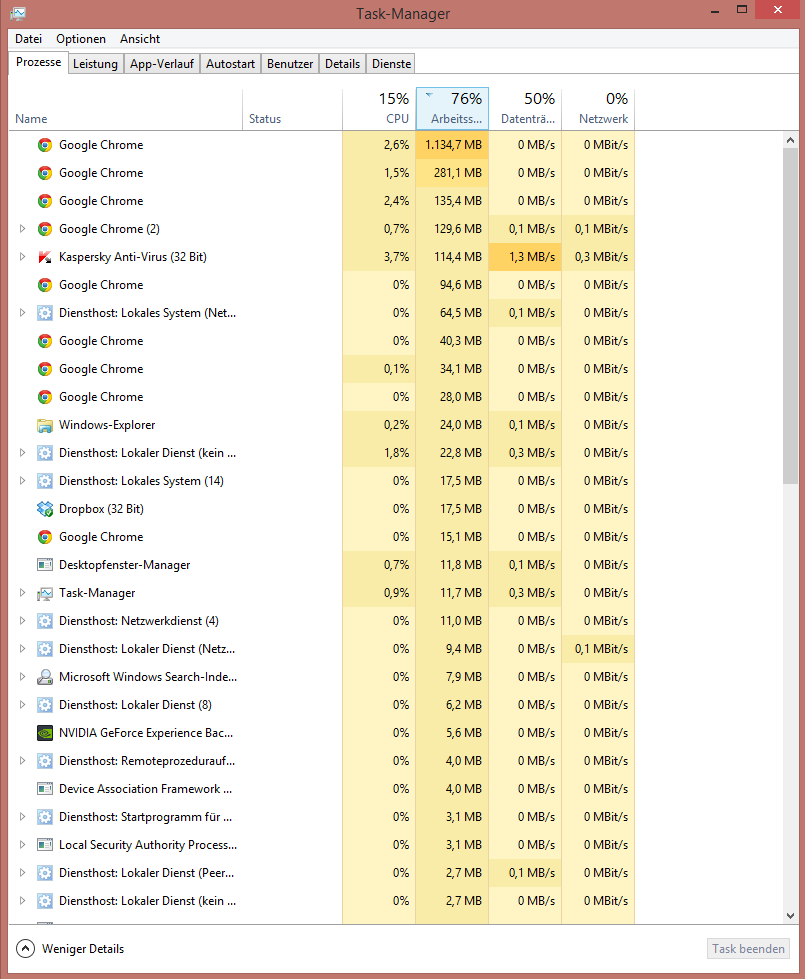Expand the Google Chrome (2) group
The image size is (805, 979).
pyautogui.click(x=22, y=229)
